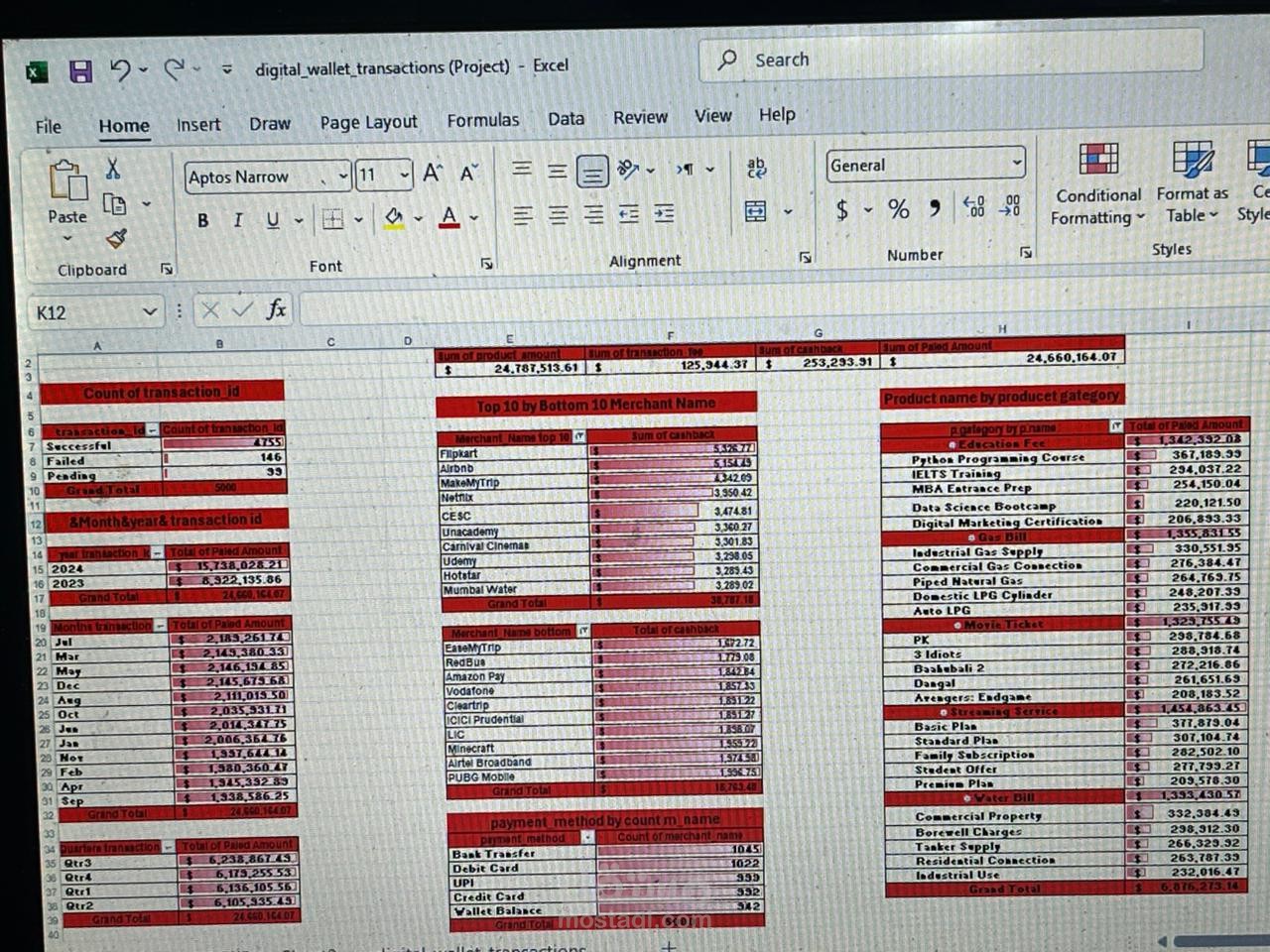Undo the last action

(120, 69)
